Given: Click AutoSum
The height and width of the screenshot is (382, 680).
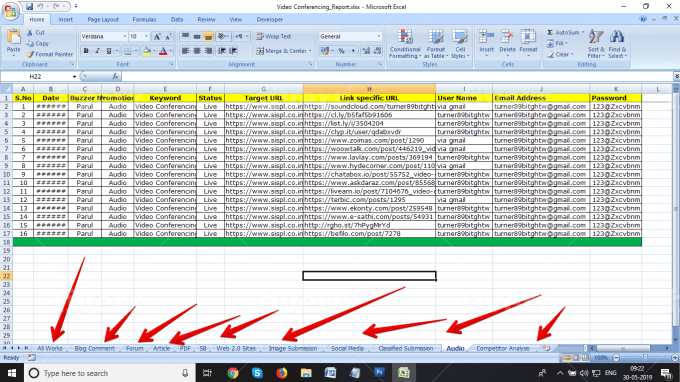Looking at the screenshot, I should [566, 33].
